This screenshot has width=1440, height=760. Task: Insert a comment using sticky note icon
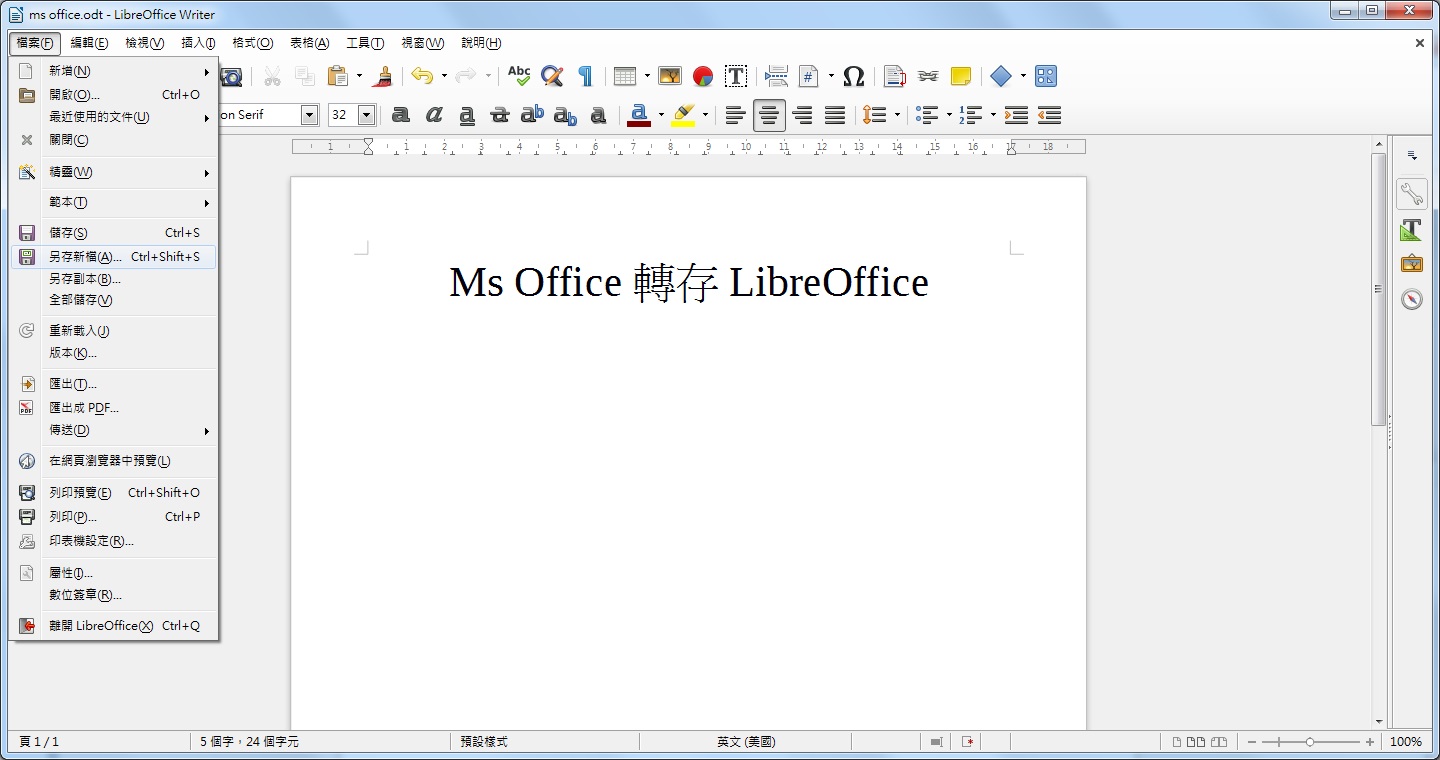pyautogui.click(x=960, y=76)
